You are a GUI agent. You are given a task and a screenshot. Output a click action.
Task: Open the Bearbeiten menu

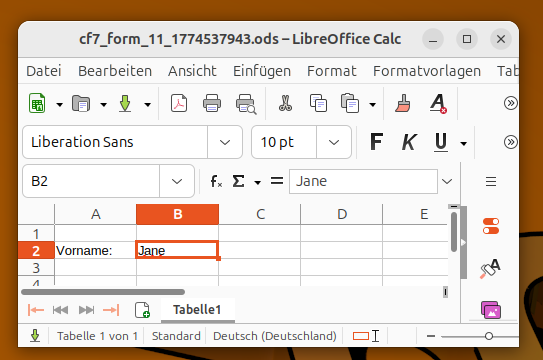pos(115,71)
